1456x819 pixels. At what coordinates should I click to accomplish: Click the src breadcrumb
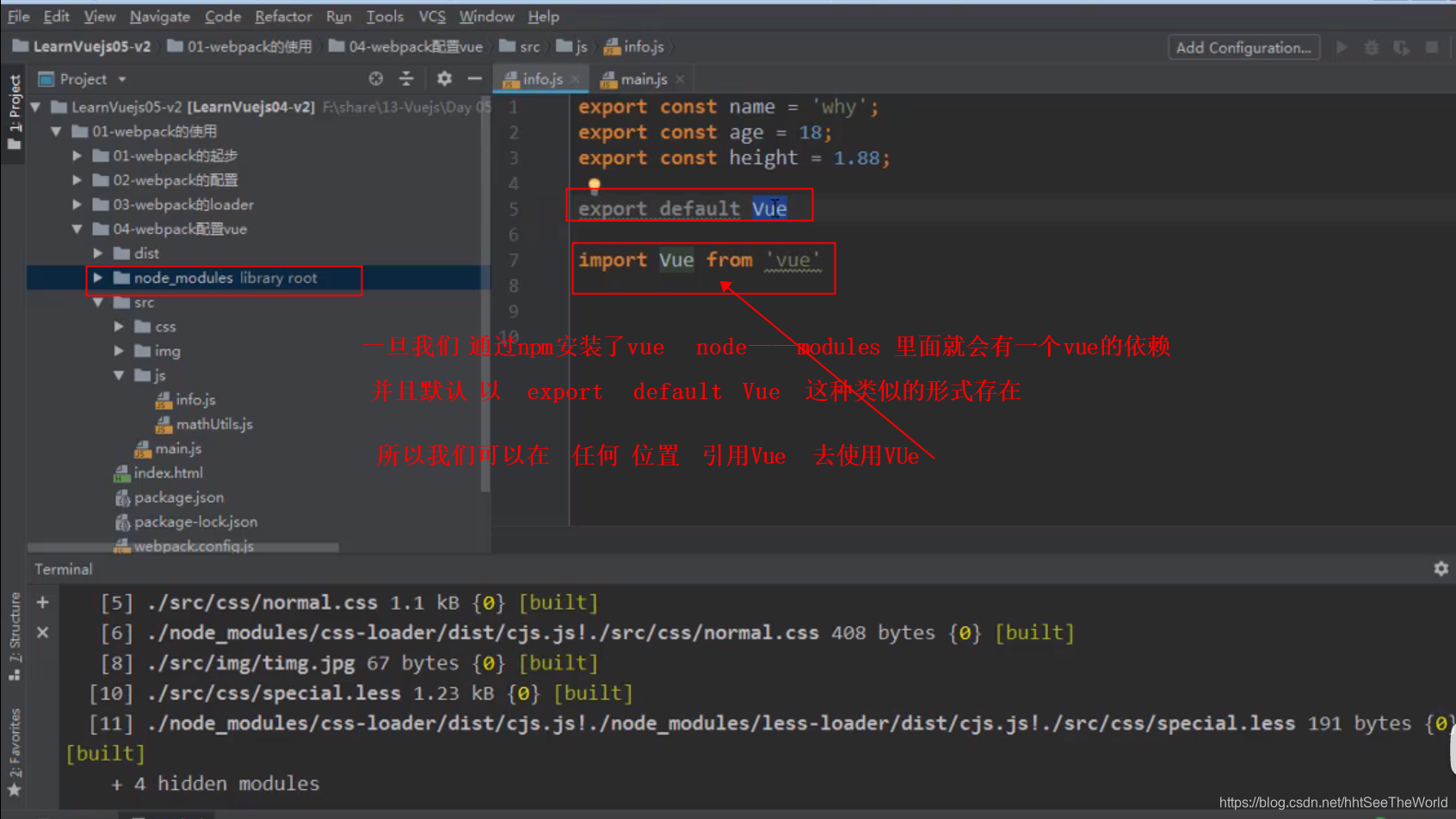click(x=520, y=46)
